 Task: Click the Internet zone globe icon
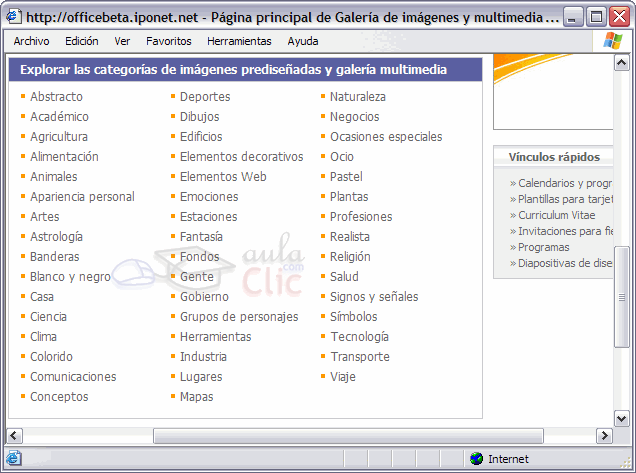click(476, 459)
